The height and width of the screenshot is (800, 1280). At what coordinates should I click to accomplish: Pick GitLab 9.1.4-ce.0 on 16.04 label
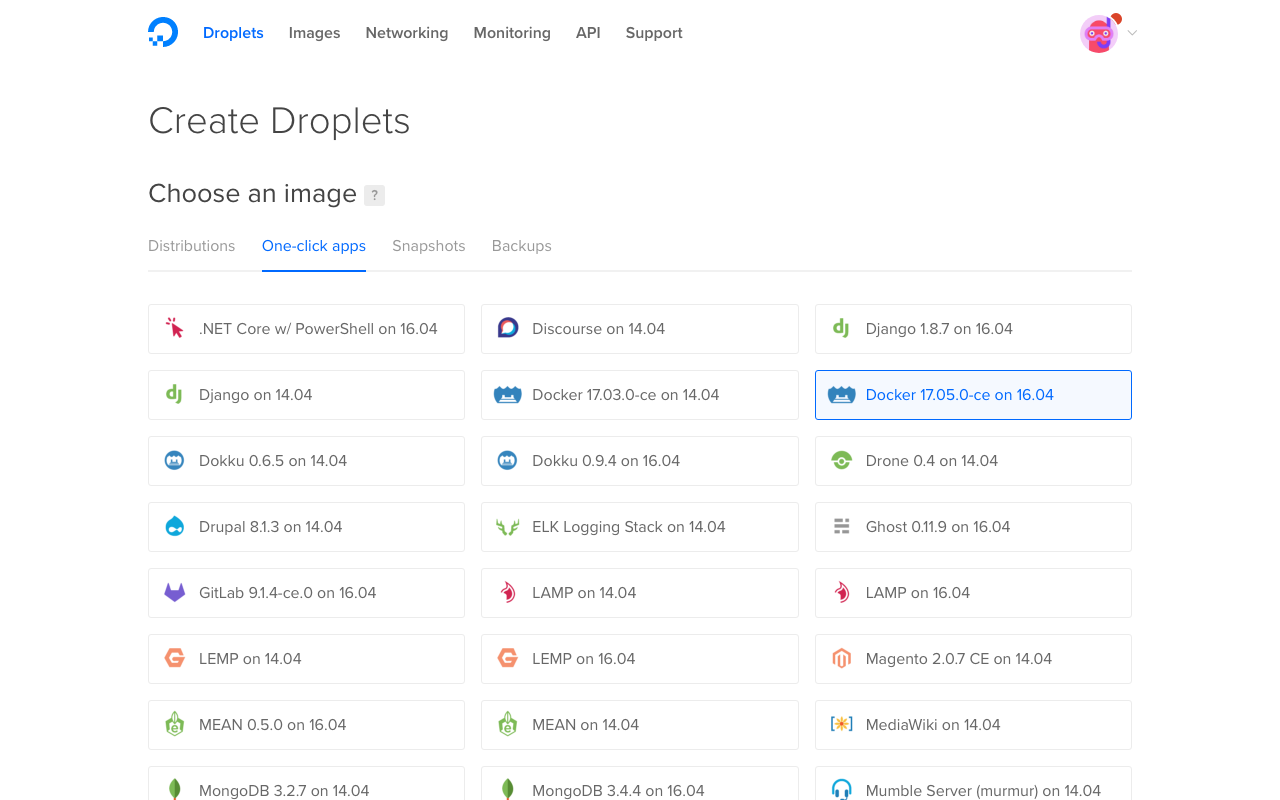pos(288,593)
